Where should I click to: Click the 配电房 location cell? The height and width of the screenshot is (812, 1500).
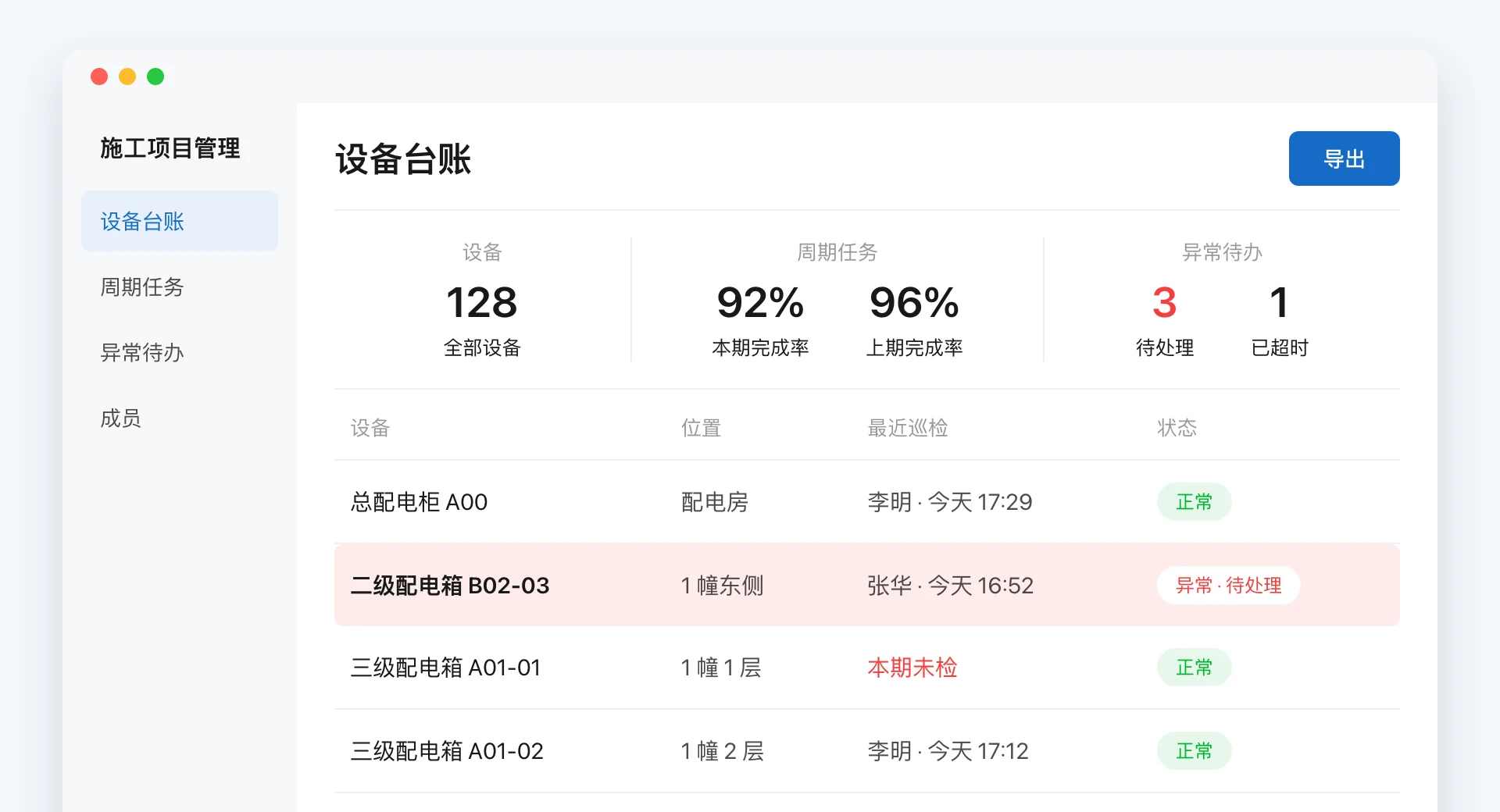point(715,501)
